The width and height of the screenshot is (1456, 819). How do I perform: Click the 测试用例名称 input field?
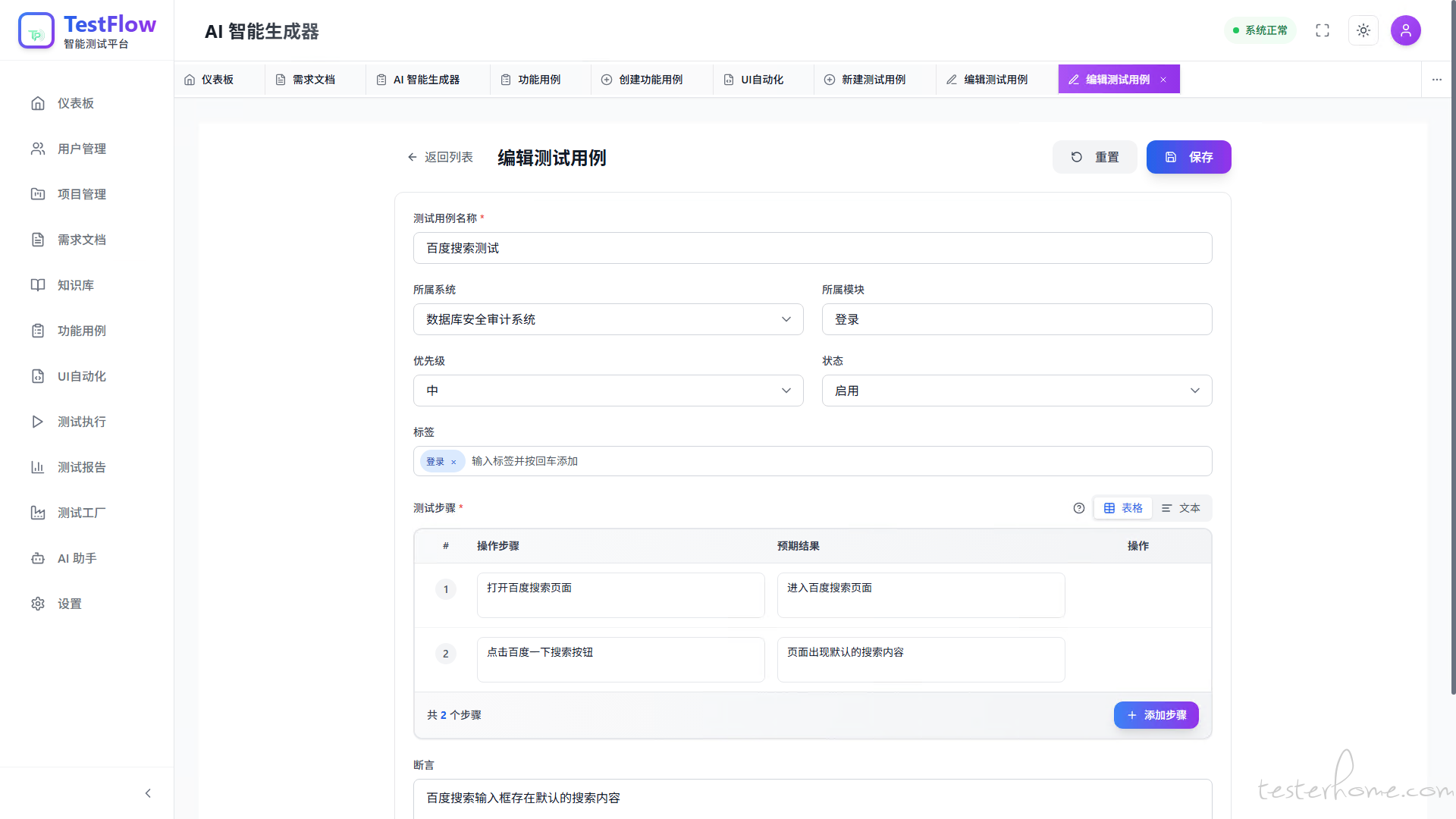tap(811, 248)
